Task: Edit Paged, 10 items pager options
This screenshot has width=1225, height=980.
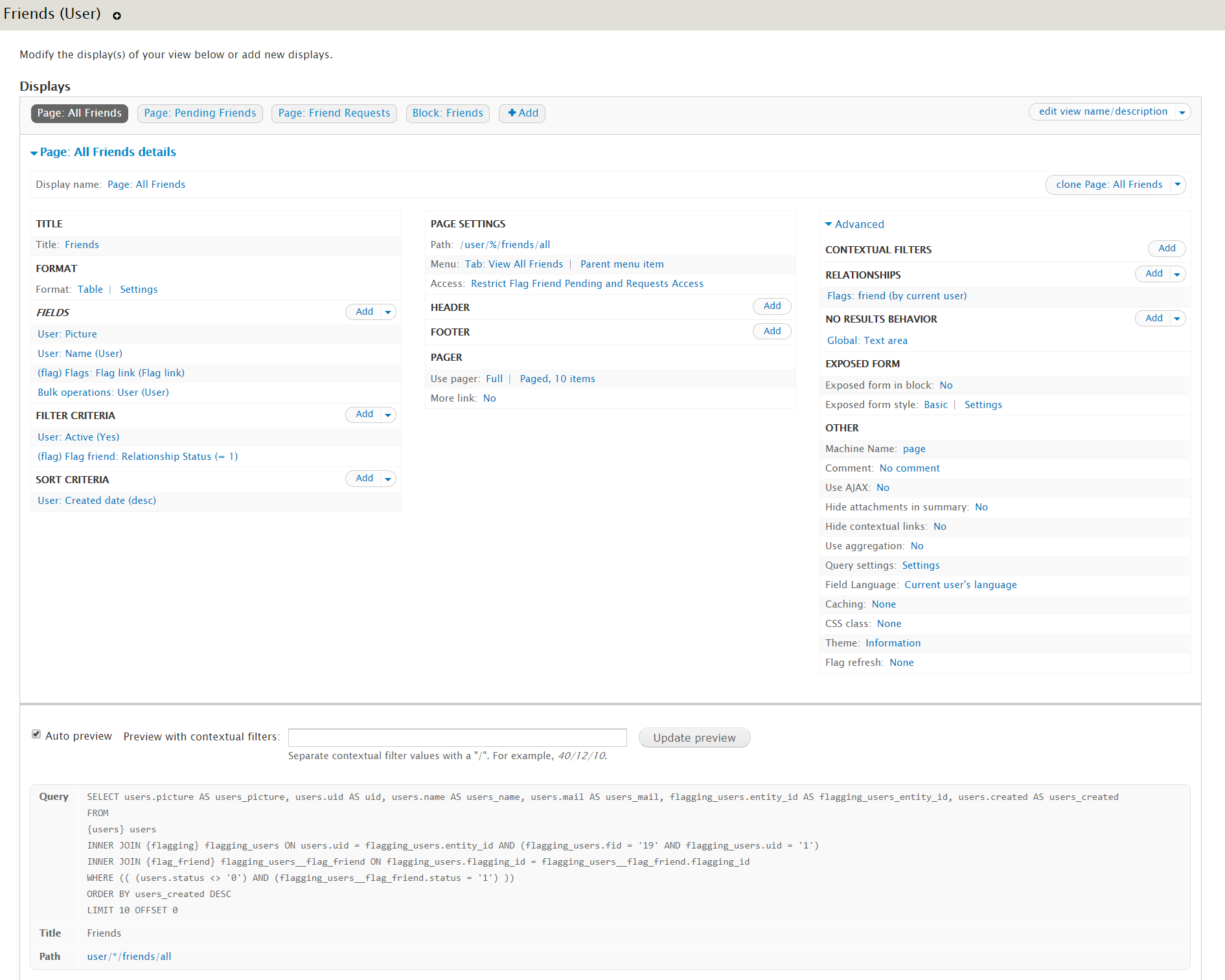Action: click(557, 379)
